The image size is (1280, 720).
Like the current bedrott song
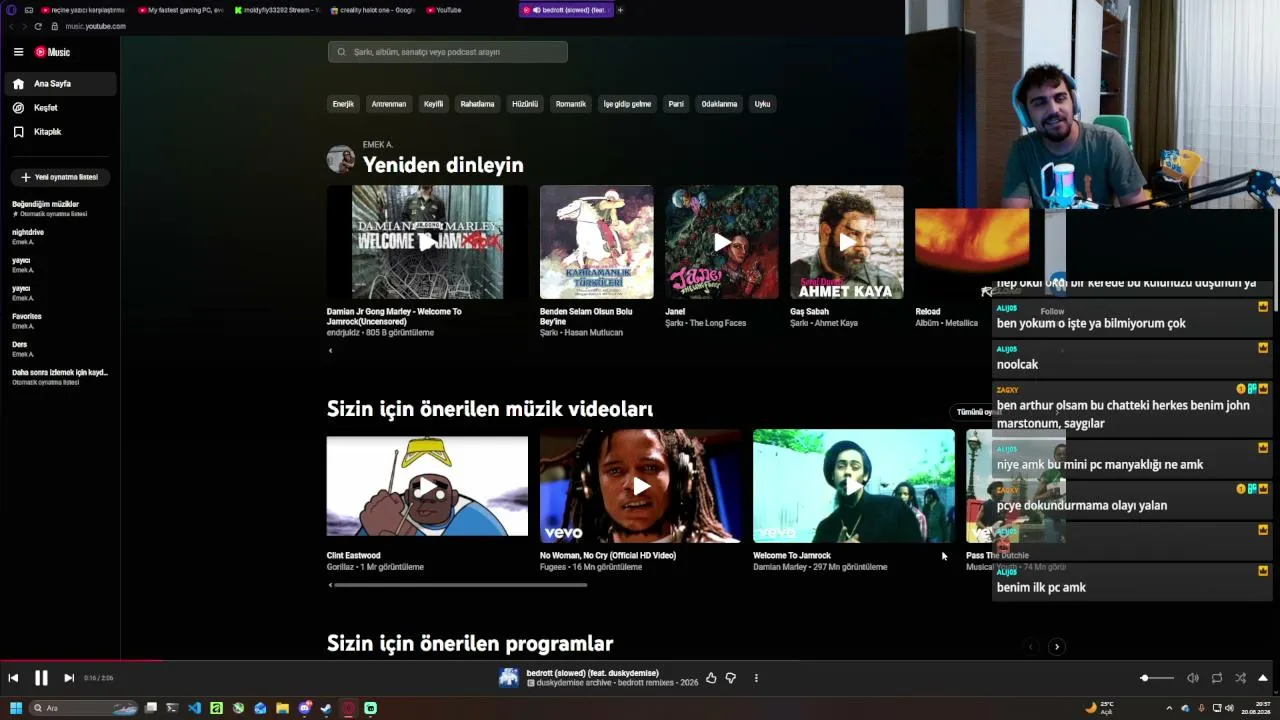(x=711, y=678)
